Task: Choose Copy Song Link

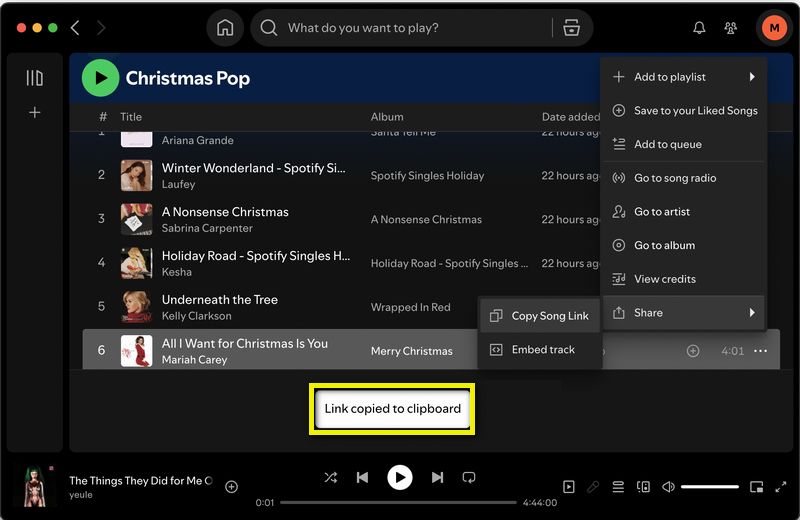Action: pyautogui.click(x=540, y=316)
